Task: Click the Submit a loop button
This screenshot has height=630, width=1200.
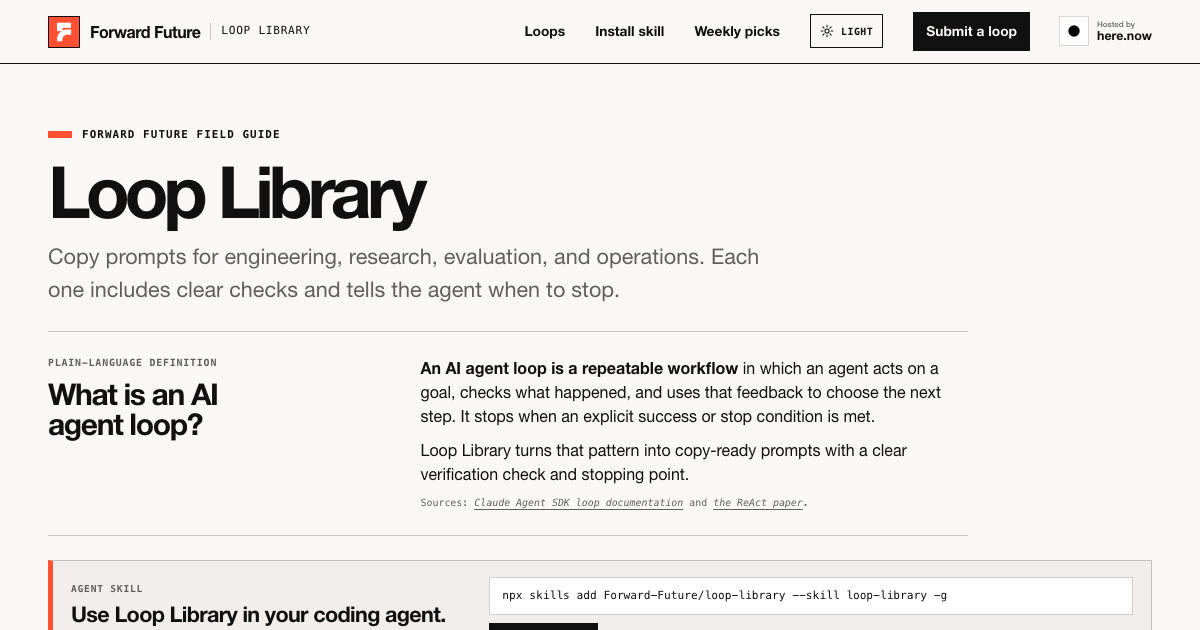Action: click(971, 31)
